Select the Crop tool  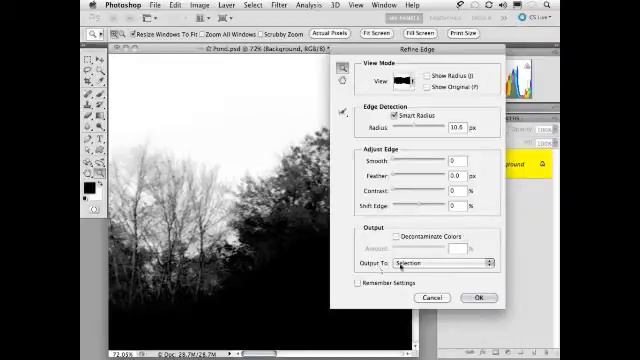pos(88,81)
